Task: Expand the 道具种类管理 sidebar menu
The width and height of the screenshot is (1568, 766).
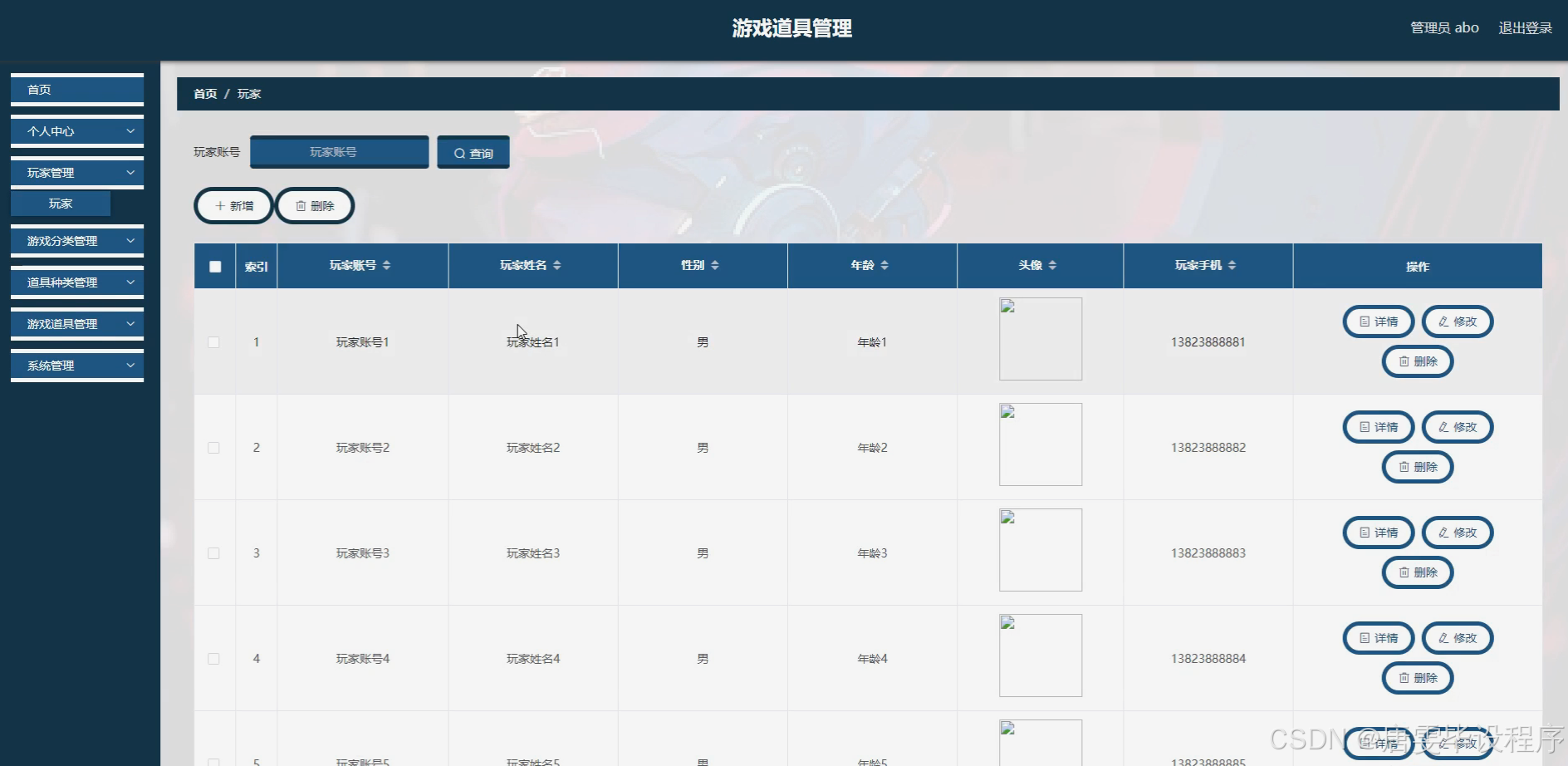Action: 77,282
